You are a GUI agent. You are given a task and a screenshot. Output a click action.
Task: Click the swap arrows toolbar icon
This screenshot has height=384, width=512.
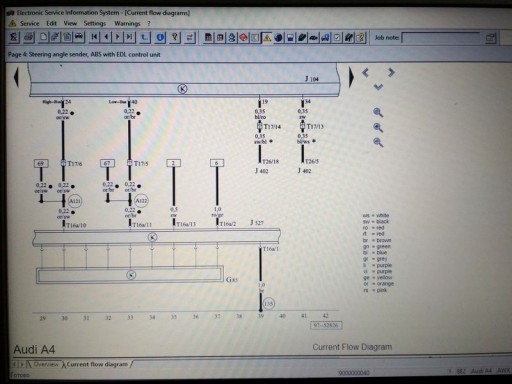pyautogui.click(x=190, y=37)
